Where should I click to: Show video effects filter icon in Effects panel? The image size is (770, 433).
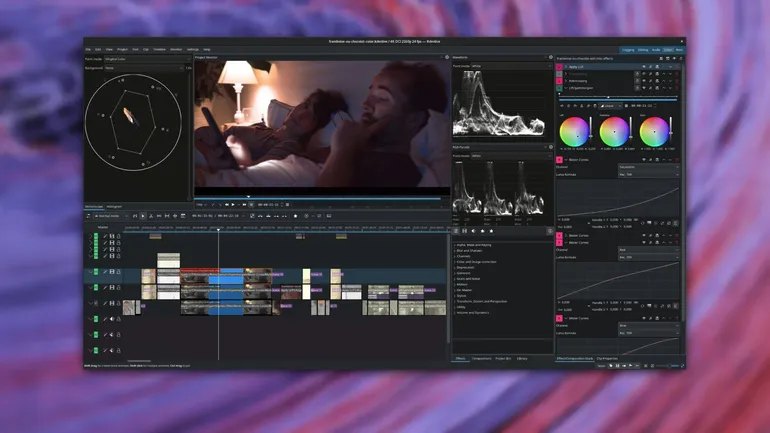[x=465, y=231]
